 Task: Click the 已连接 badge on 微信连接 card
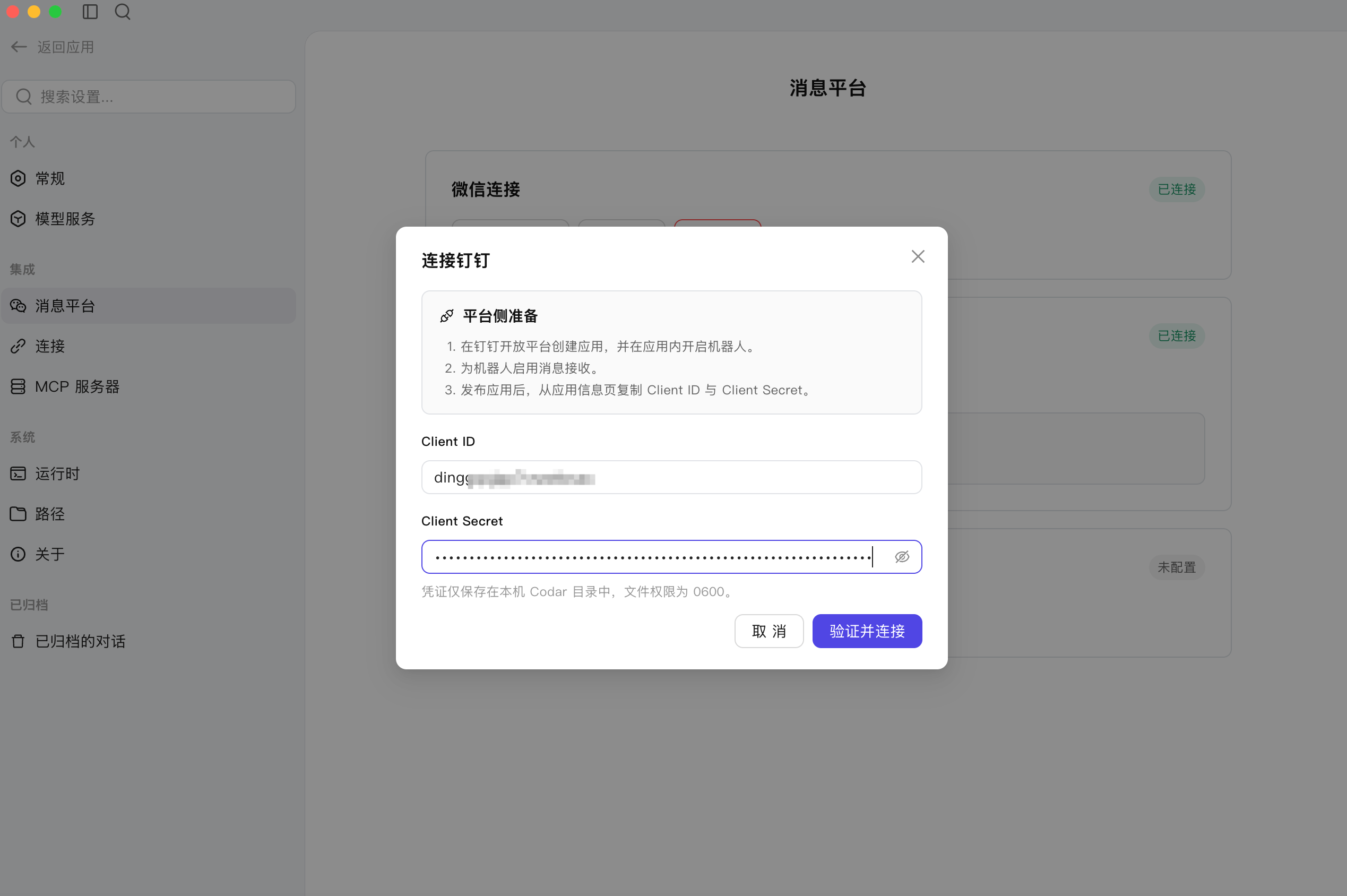coord(1177,189)
